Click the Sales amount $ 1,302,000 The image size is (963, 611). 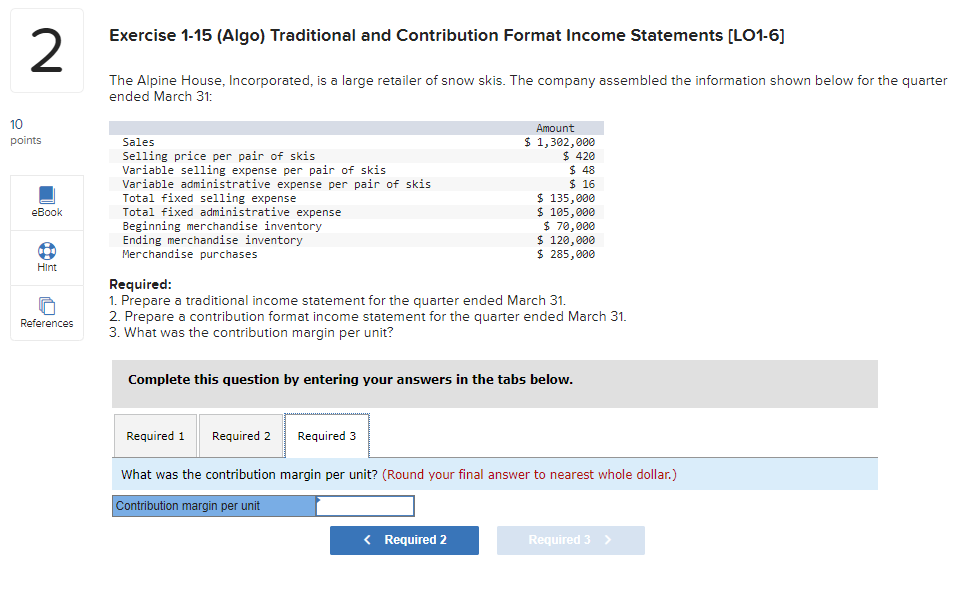(559, 142)
